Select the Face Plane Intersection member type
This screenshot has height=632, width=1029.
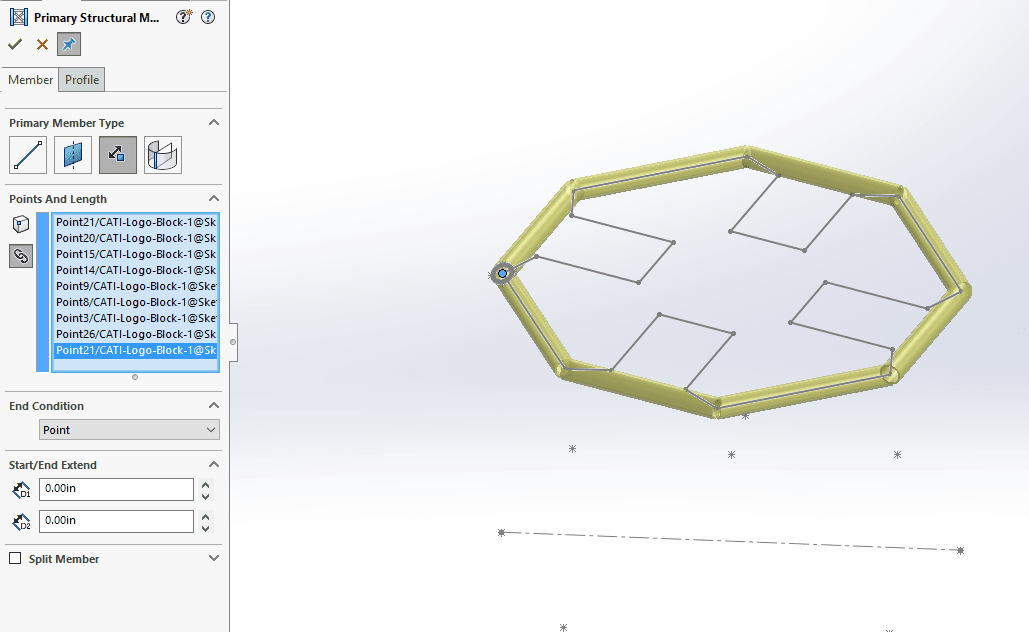(x=163, y=155)
